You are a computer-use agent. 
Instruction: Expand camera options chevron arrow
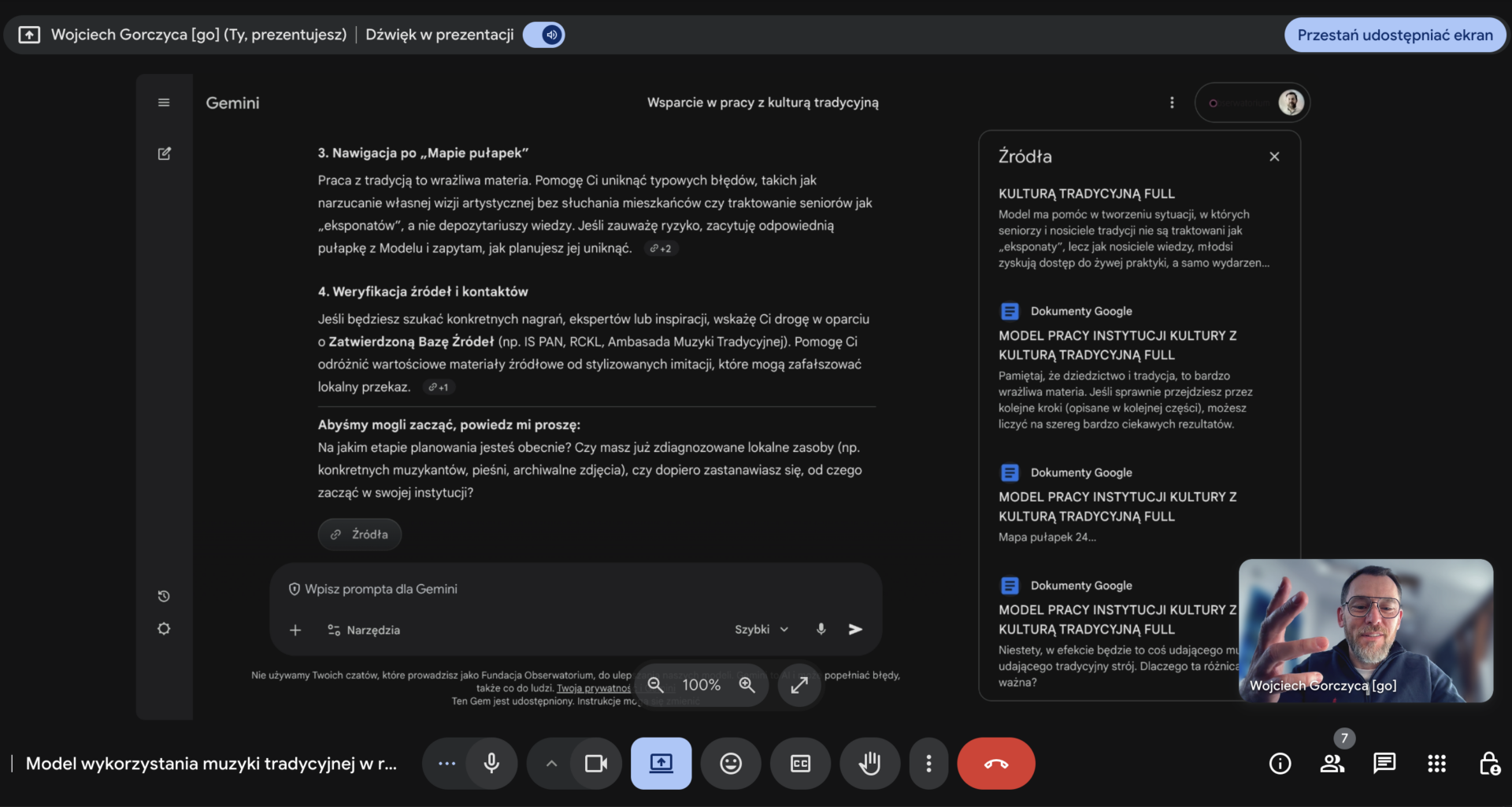[551, 763]
